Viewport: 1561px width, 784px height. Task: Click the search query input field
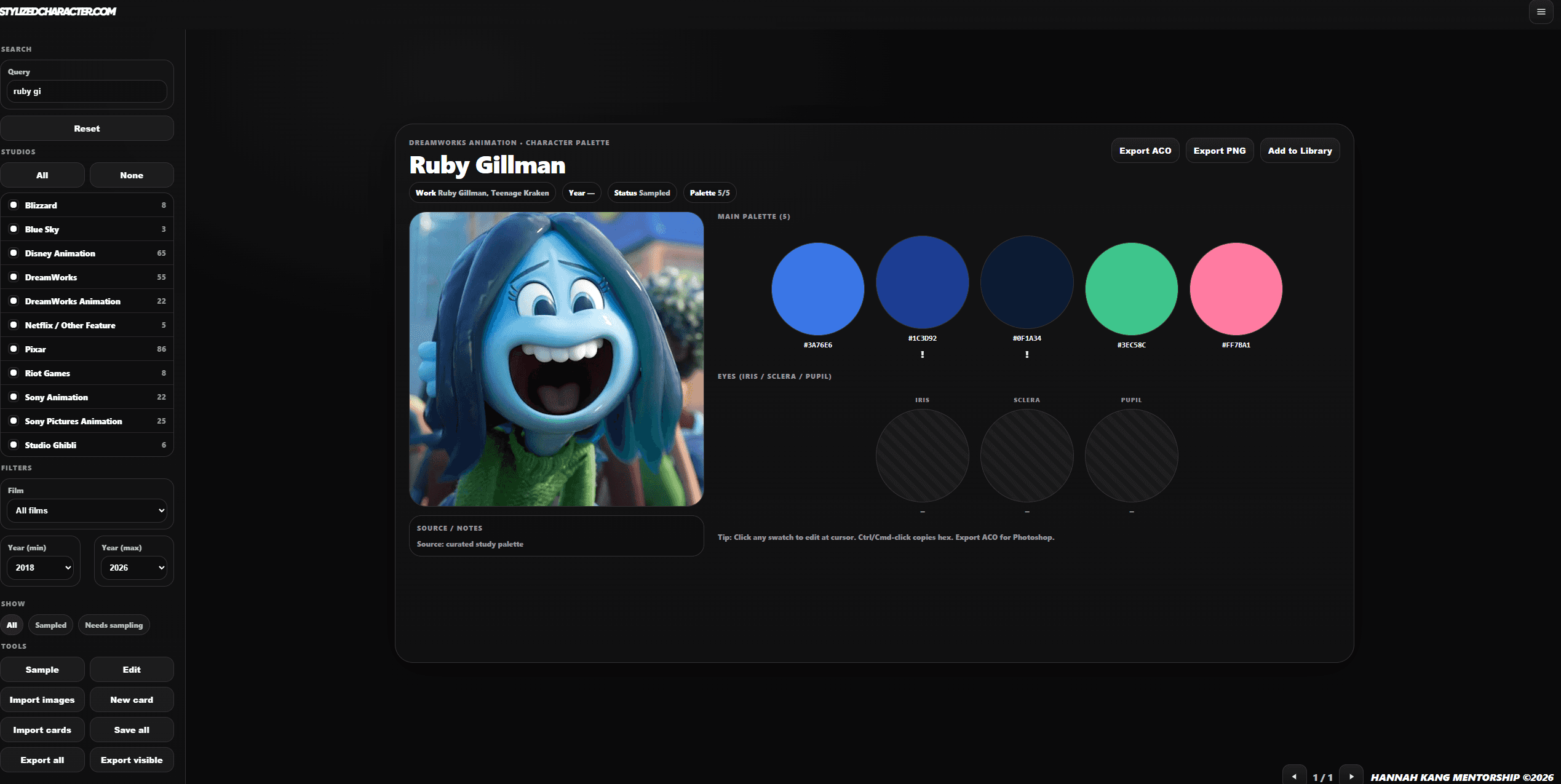coord(87,91)
